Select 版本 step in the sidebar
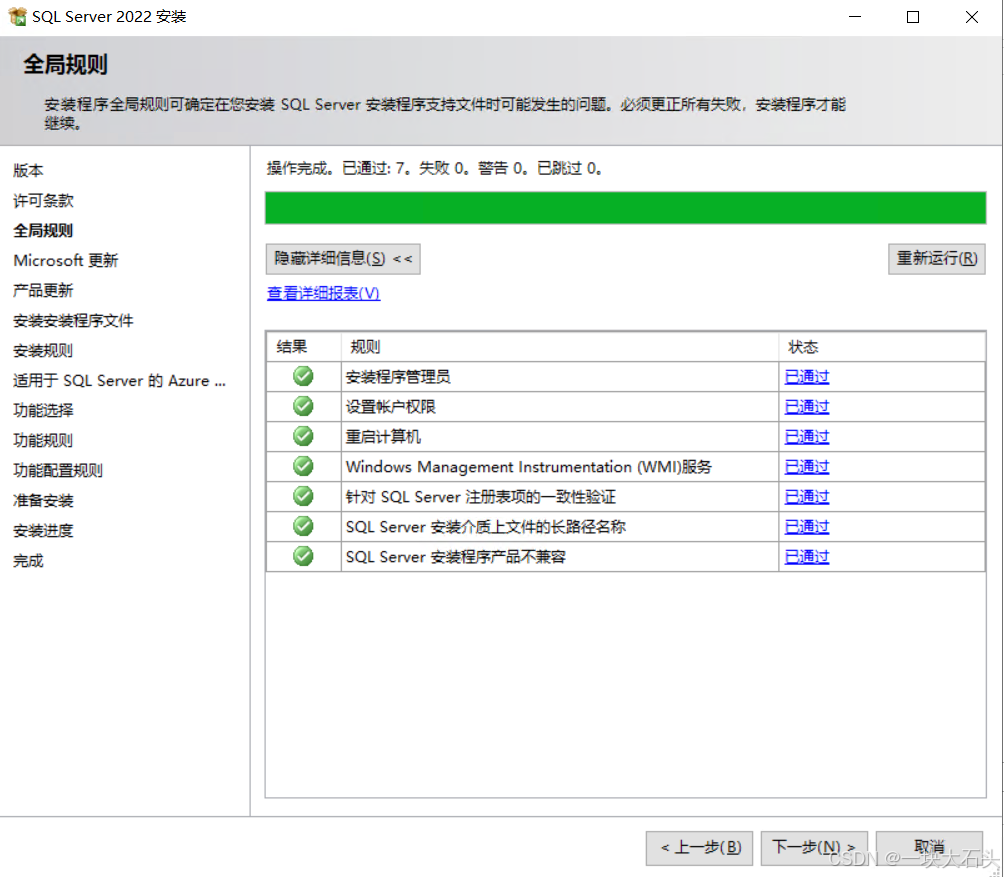The image size is (1004, 877). click(28, 170)
